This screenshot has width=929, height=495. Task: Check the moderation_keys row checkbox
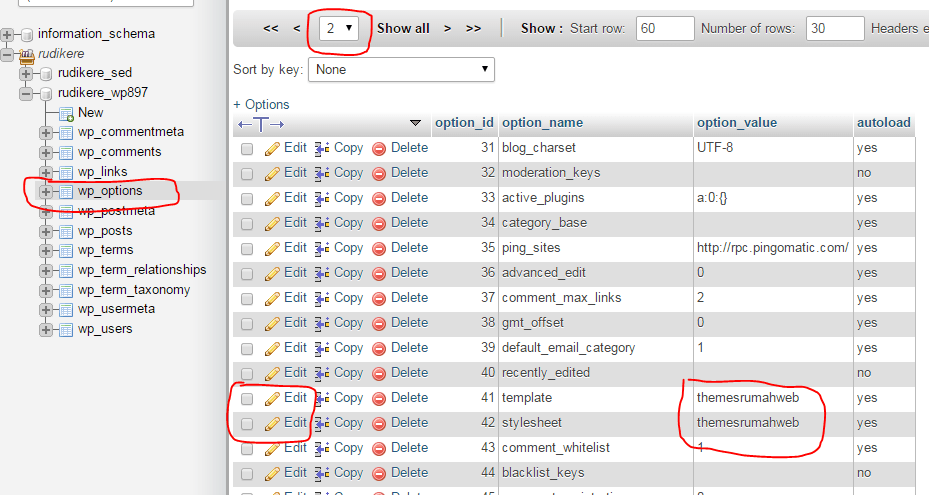click(x=247, y=174)
